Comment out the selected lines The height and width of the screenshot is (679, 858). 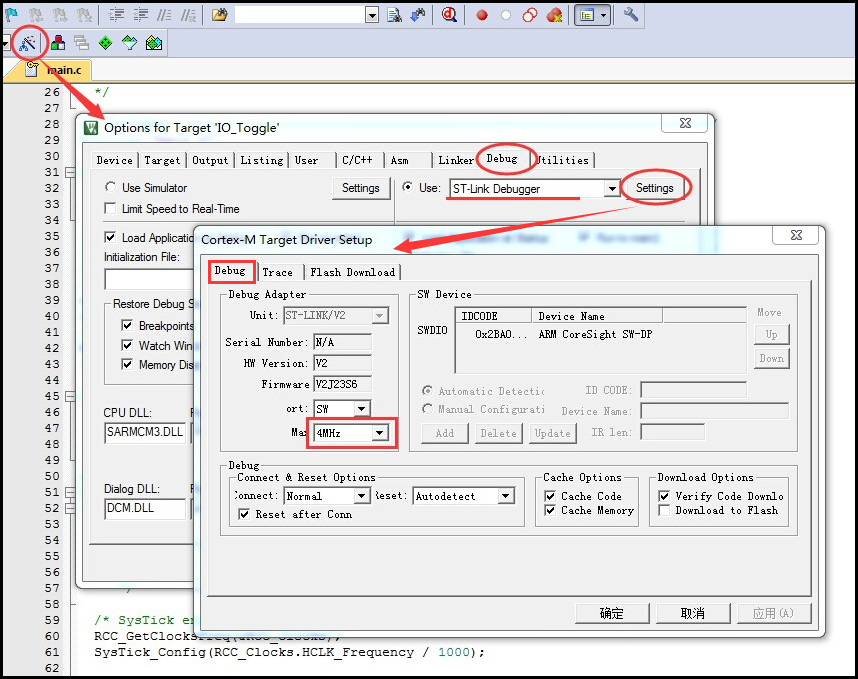coord(164,15)
